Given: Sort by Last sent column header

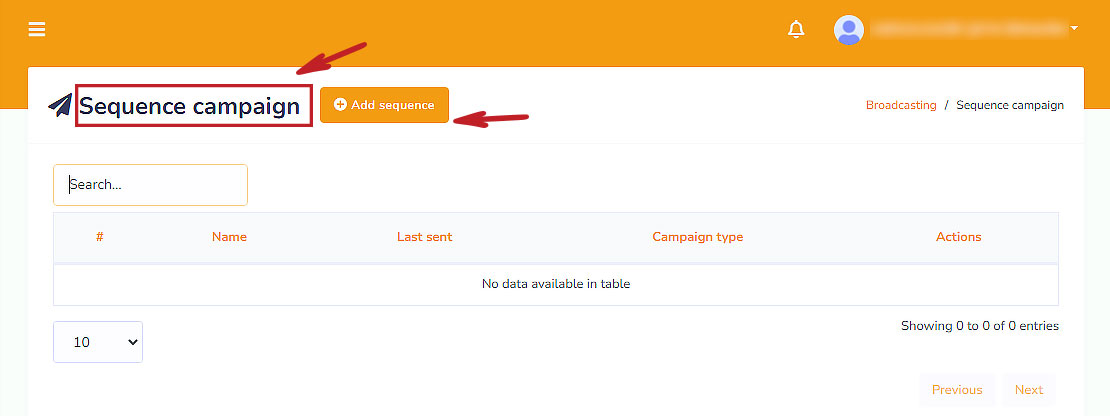Looking at the screenshot, I should 424,237.
